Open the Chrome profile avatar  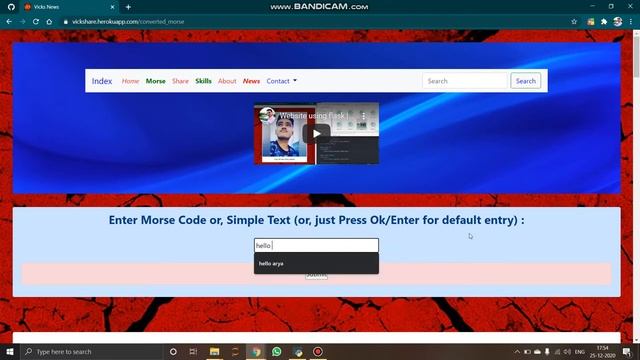(x=618, y=22)
